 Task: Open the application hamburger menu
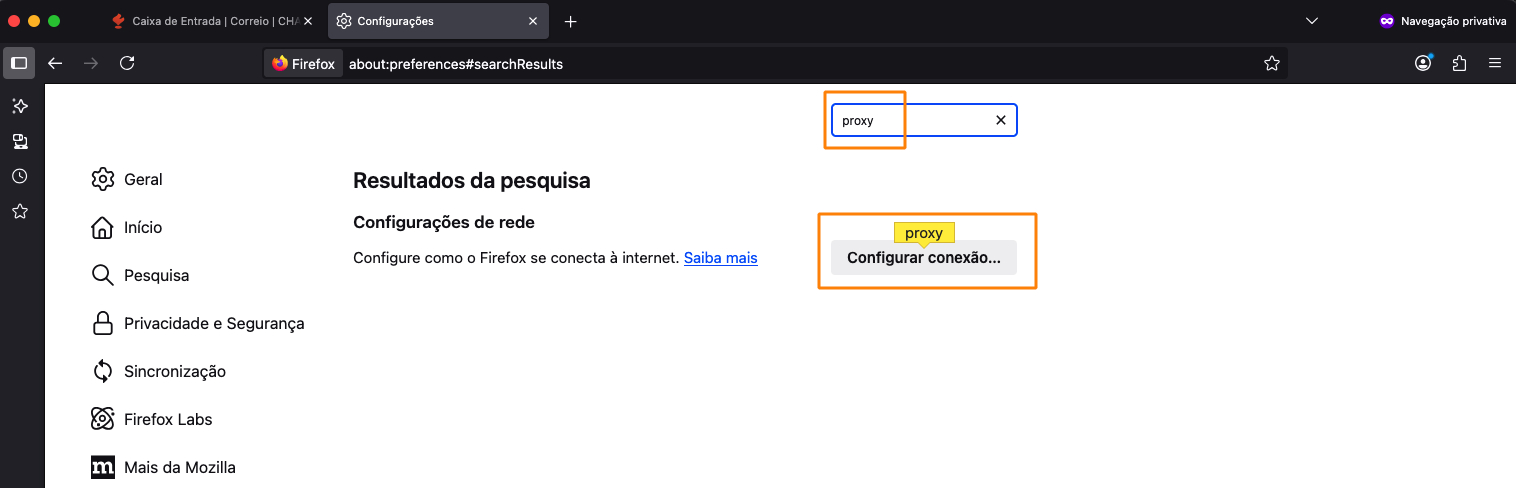(1495, 63)
